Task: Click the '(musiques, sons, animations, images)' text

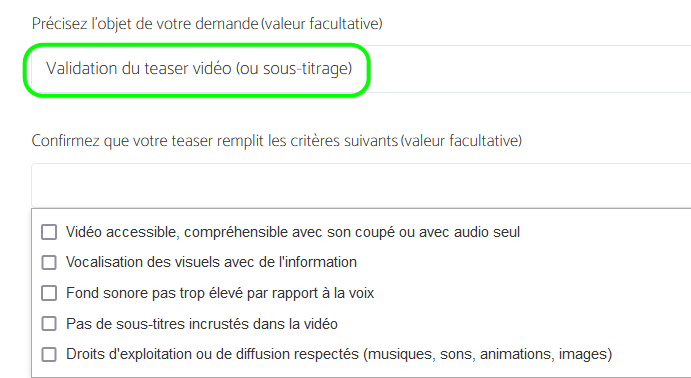Action: [x=488, y=354]
